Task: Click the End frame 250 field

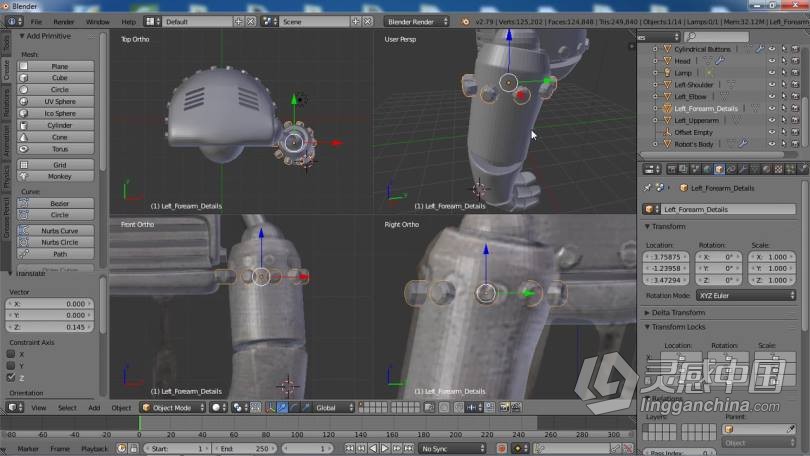Action: [244, 449]
